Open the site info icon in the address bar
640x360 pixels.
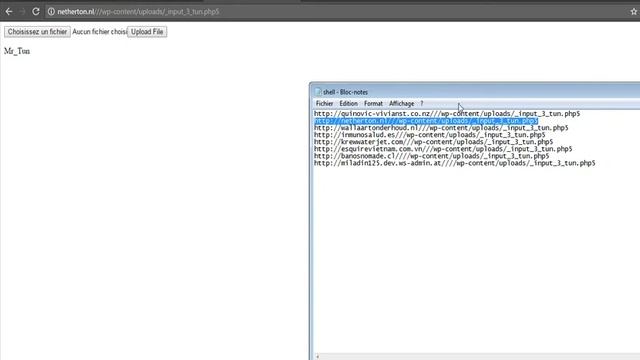click(51, 12)
